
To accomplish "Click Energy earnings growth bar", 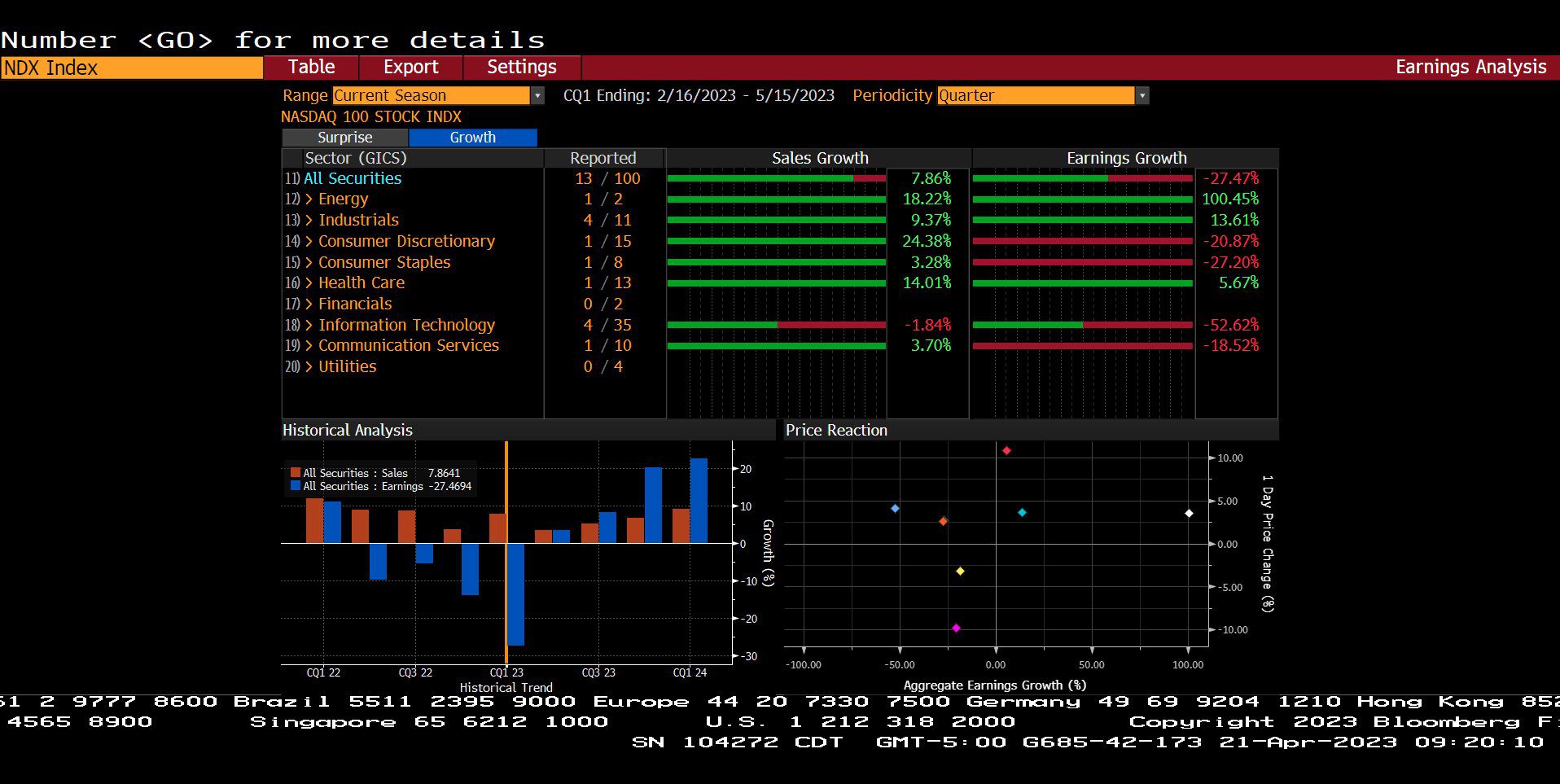I will tap(1082, 199).
